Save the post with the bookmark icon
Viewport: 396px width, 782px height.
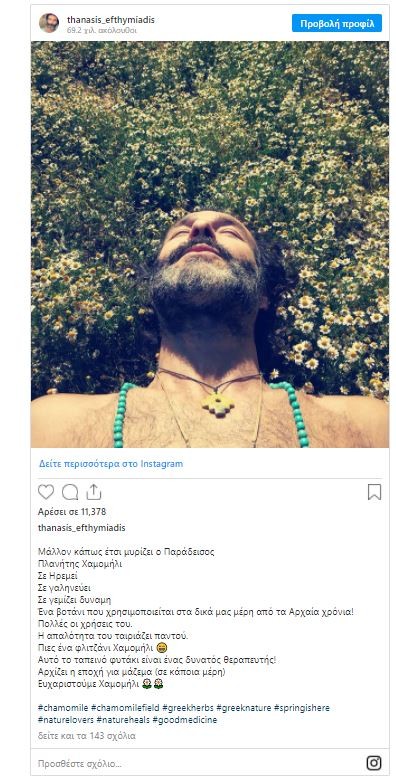pyautogui.click(x=375, y=492)
